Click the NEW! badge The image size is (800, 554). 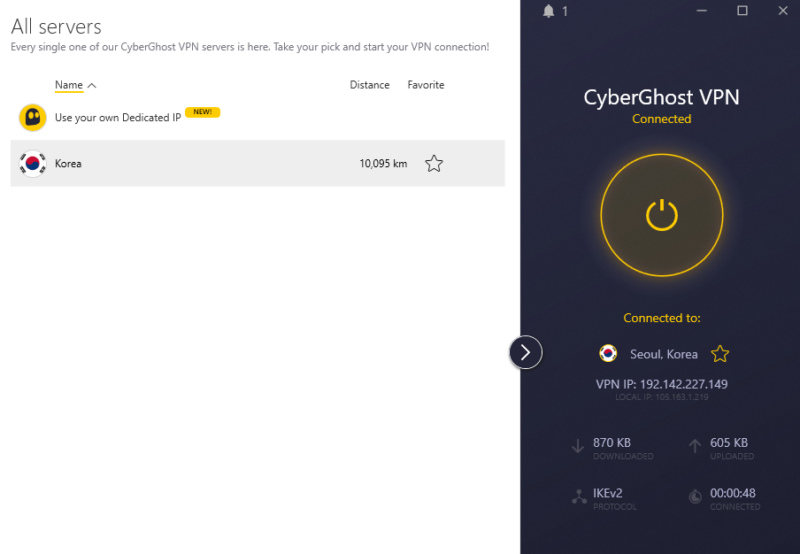tap(203, 112)
